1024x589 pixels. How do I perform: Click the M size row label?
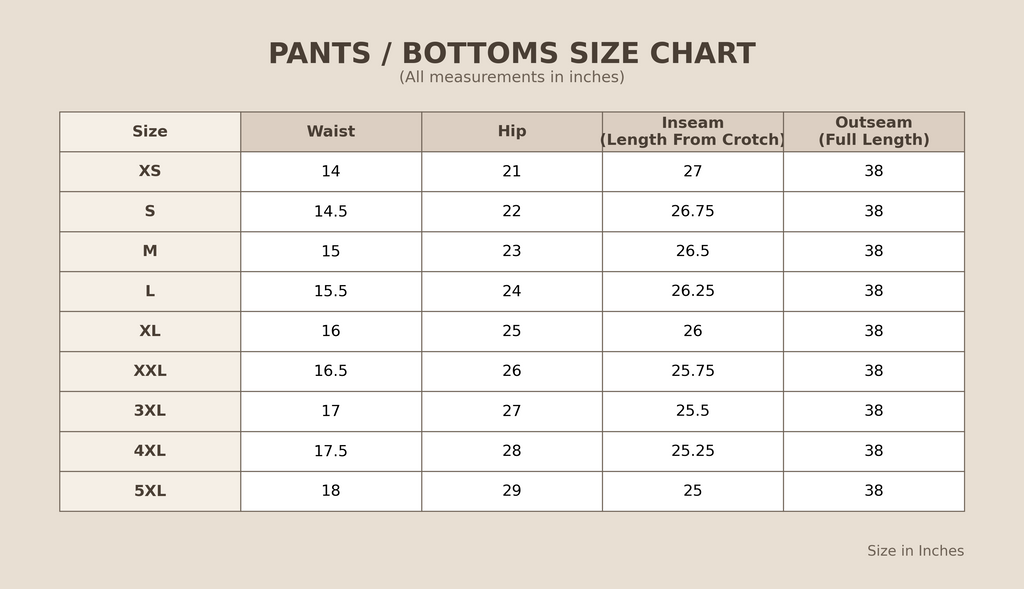point(150,252)
